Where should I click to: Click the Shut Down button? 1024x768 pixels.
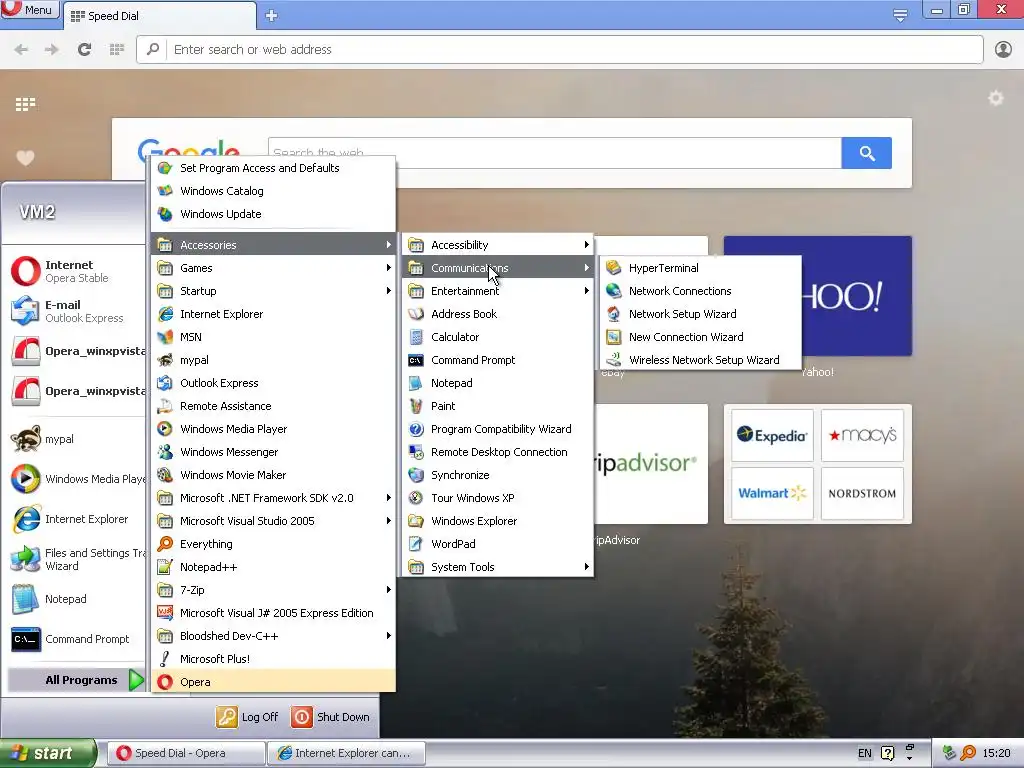[331, 716]
